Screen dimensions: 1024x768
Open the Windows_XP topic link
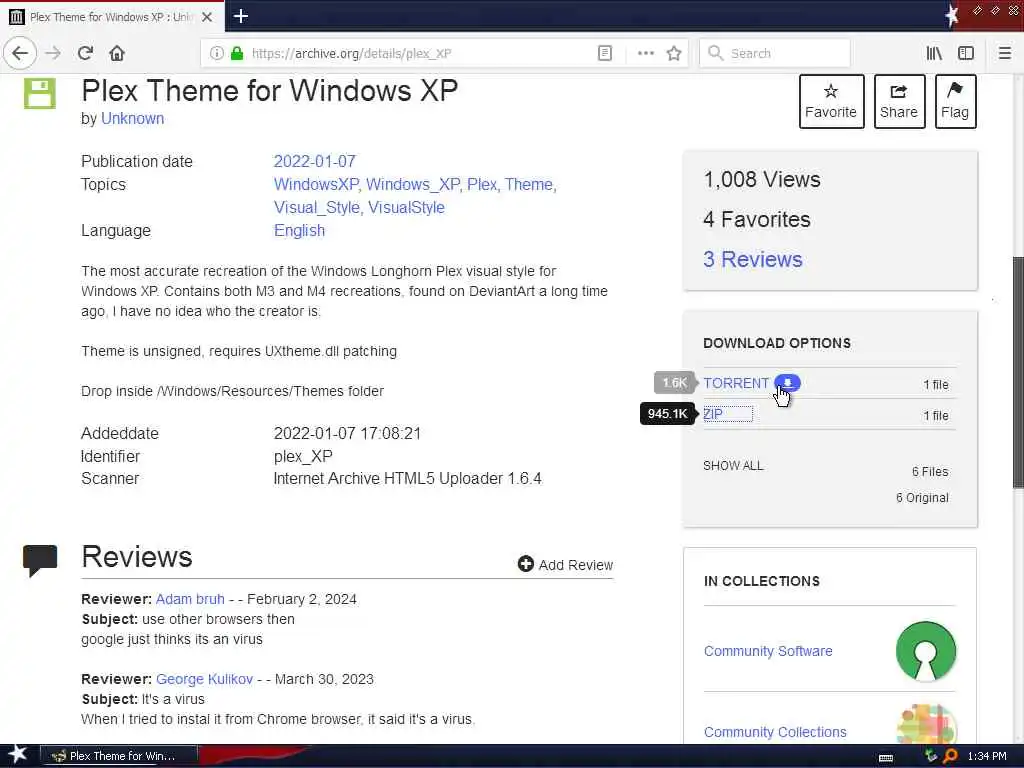tap(413, 184)
